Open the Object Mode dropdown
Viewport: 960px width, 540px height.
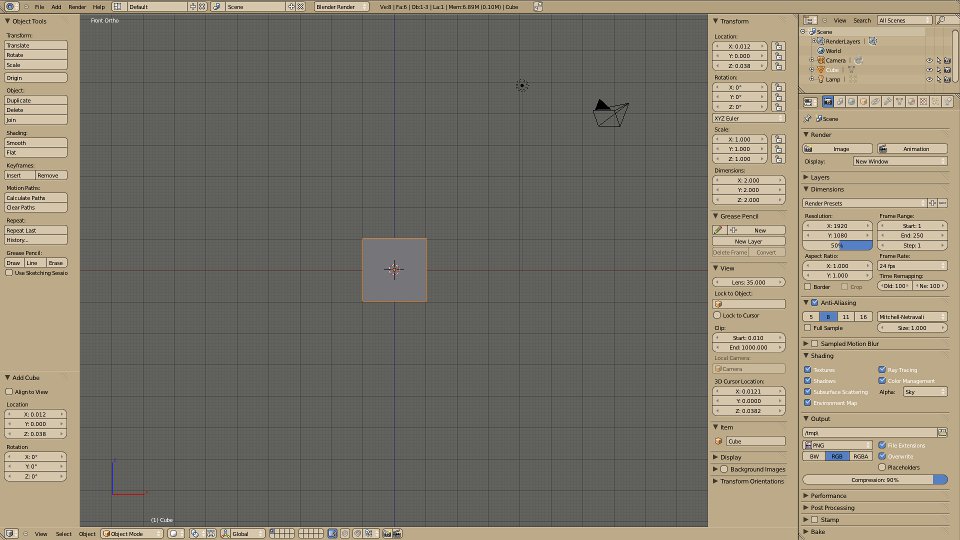132,534
